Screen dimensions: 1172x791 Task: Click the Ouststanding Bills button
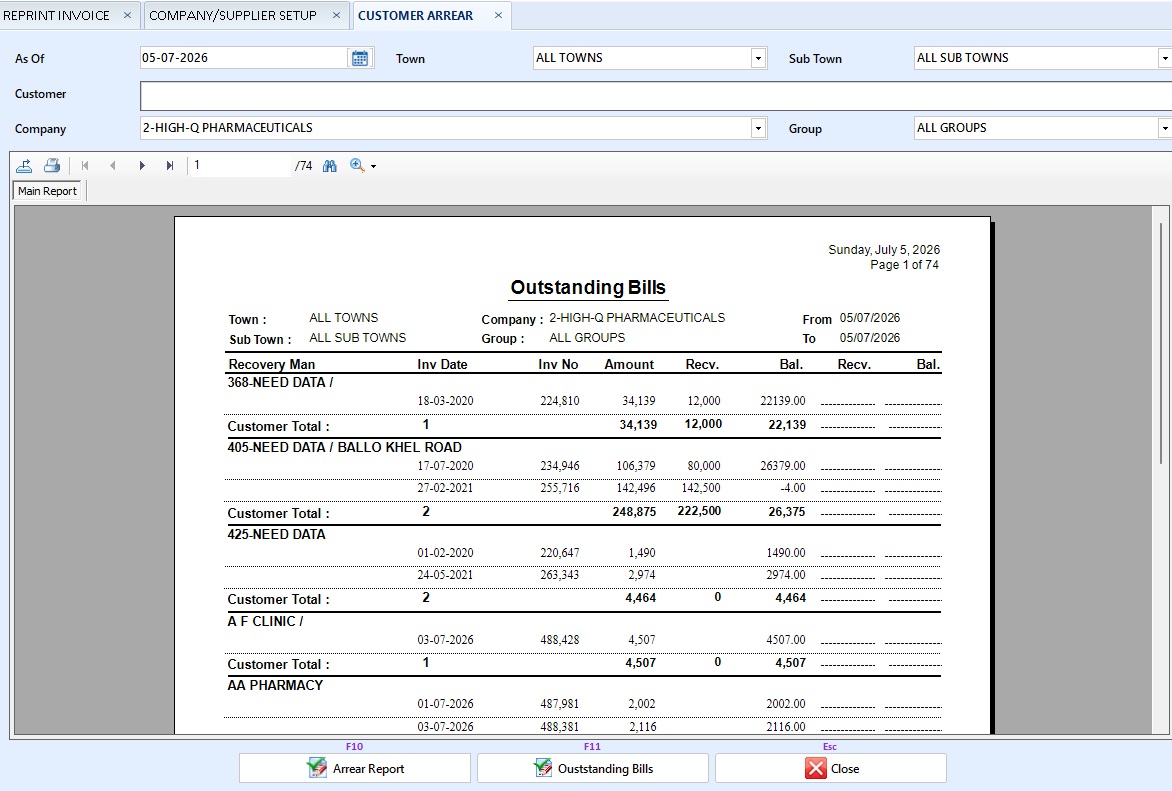tap(593, 768)
